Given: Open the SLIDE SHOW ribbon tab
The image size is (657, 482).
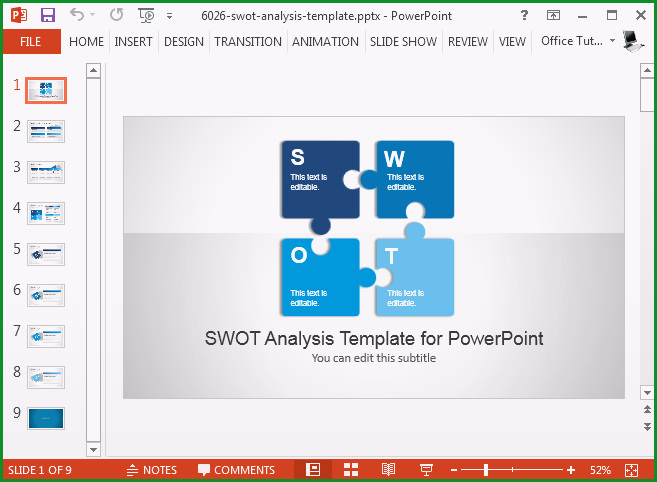Looking at the screenshot, I should pos(403,41).
